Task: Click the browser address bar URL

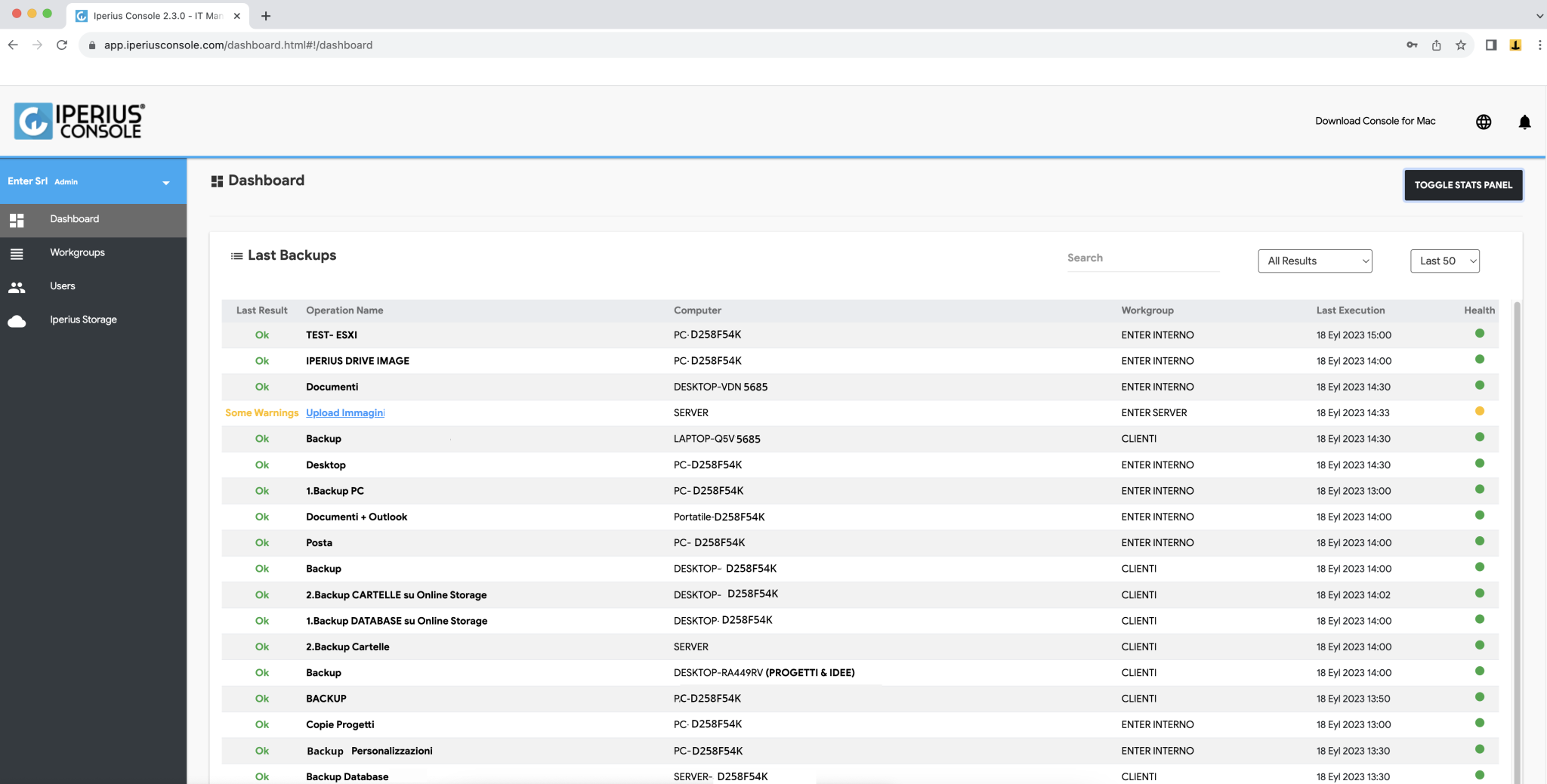Action: pos(238,45)
